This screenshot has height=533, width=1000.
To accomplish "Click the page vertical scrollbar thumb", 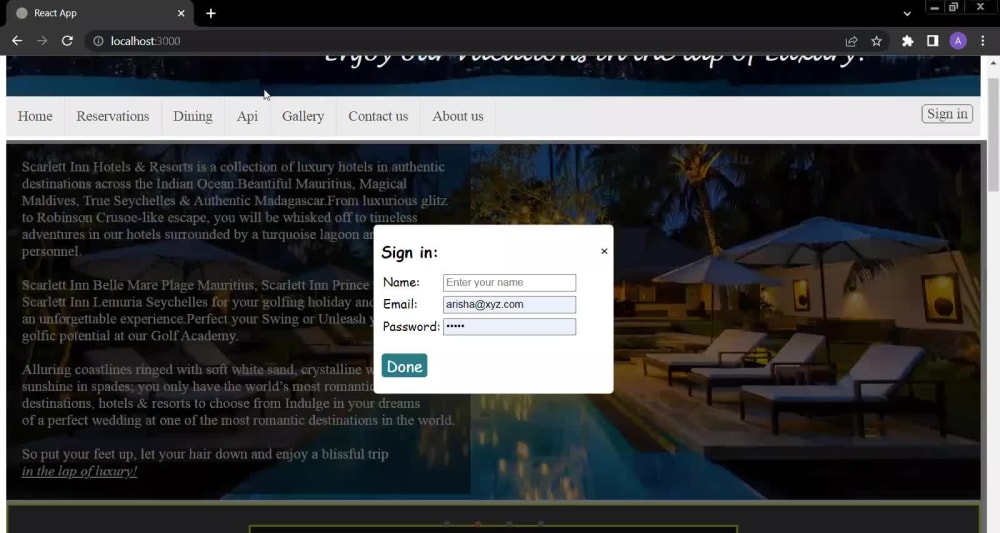I will coord(993,134).
